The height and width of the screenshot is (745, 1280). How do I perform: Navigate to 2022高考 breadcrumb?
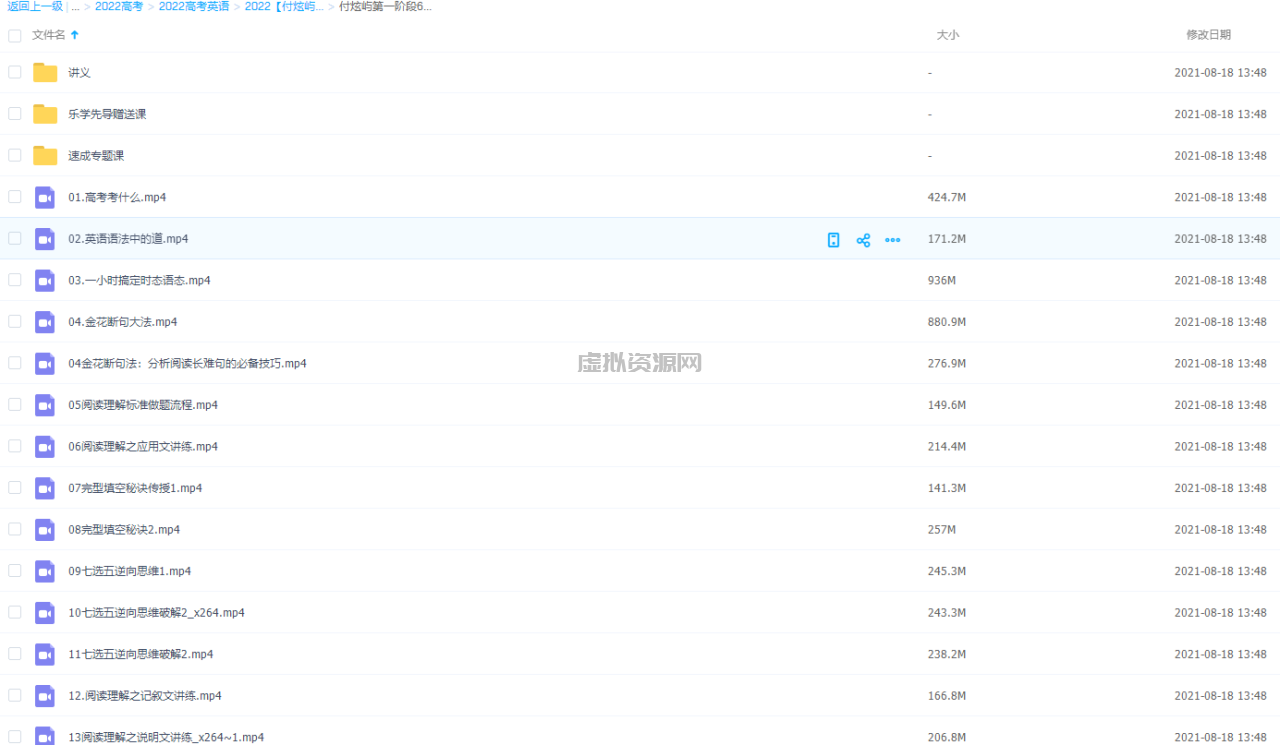click(120, 6)
